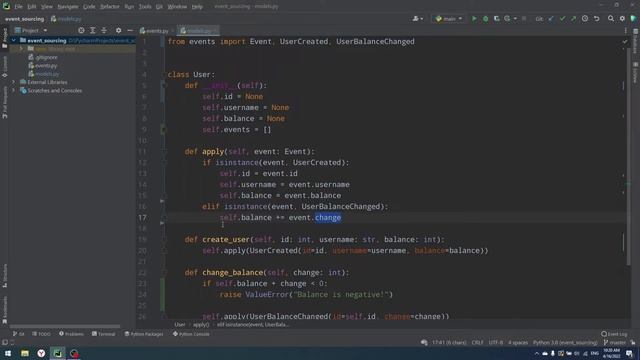Open the Tools menu

click(145, 7)
